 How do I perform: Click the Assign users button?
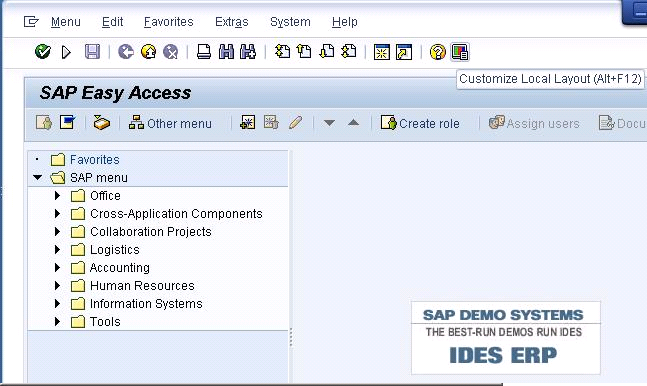pyautogui.click(x=534, y=123)
